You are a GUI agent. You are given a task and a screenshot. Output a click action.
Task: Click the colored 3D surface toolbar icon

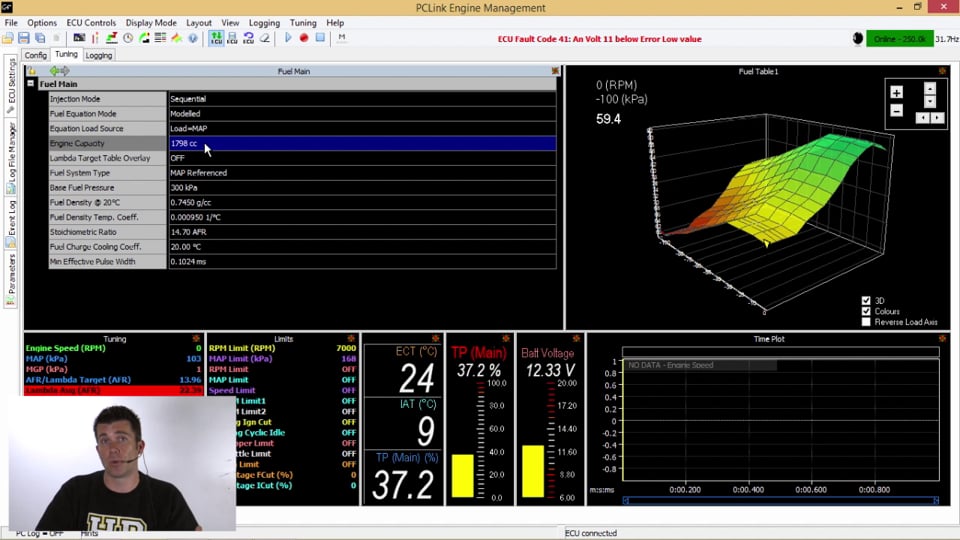[x=176, y=38]
